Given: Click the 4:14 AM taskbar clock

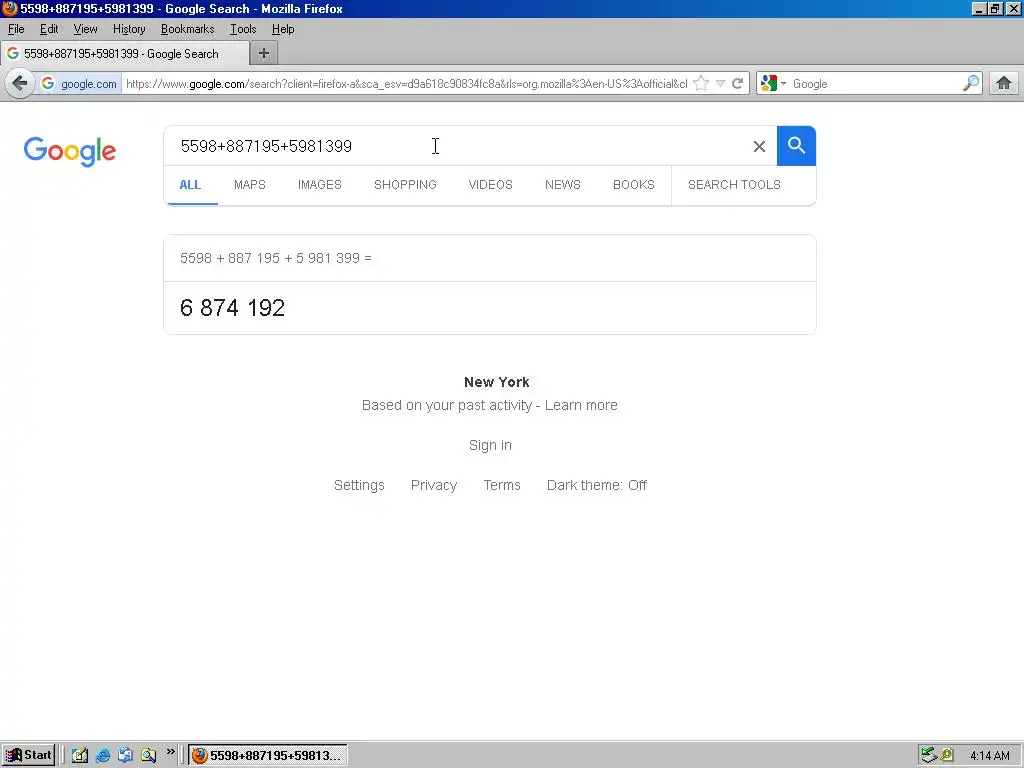Looking at the screenshot, I should tap(989, 756).
